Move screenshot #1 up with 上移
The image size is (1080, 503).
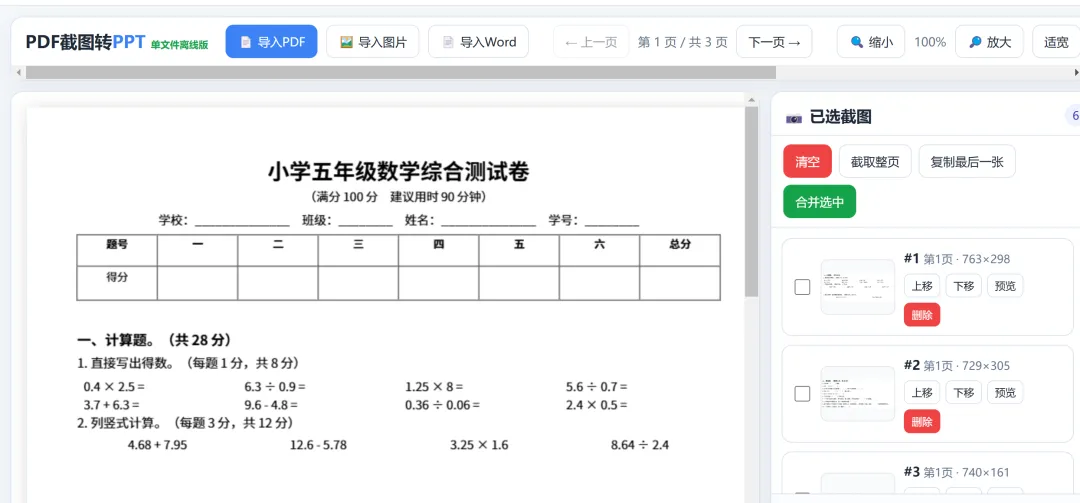coord(922,286)
